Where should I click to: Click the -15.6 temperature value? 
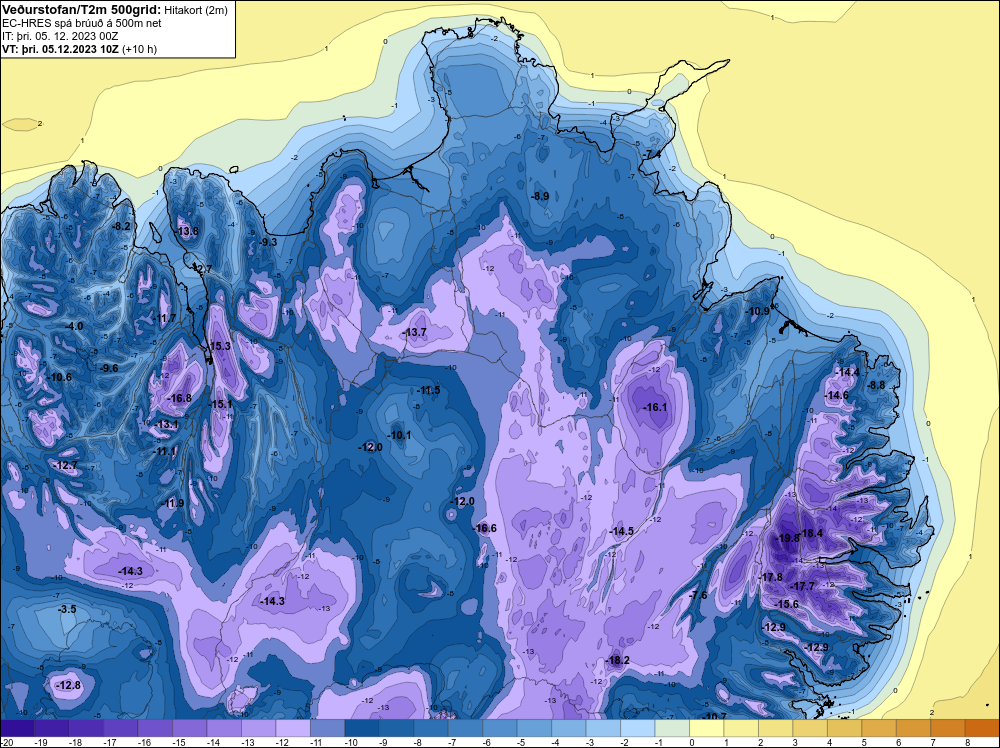click(786, 604)
